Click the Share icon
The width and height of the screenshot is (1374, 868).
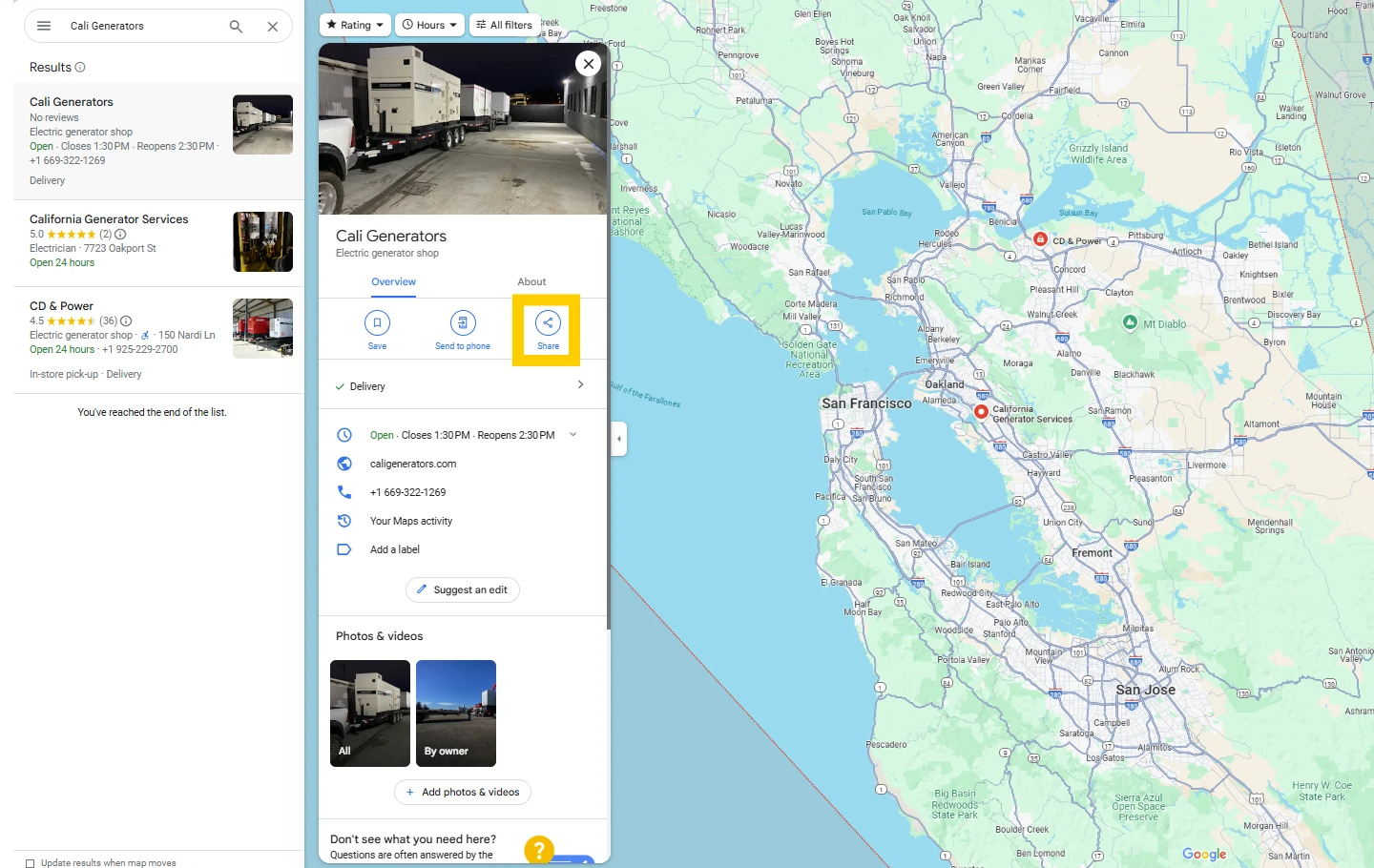[548, 323]
